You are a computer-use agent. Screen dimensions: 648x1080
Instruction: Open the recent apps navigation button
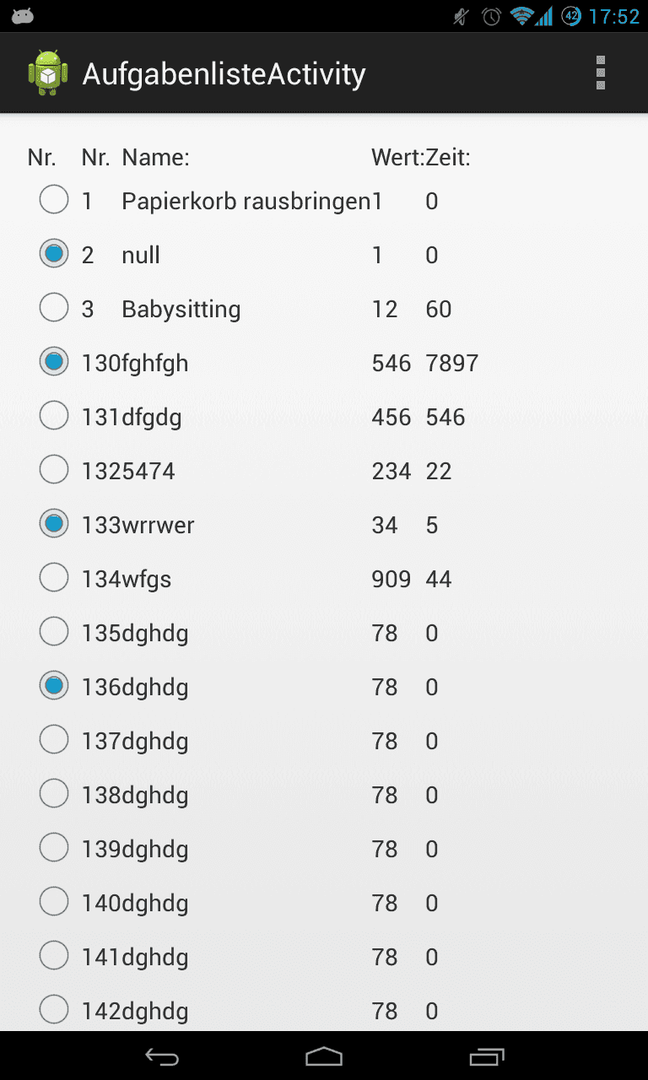click(486, 1056)
